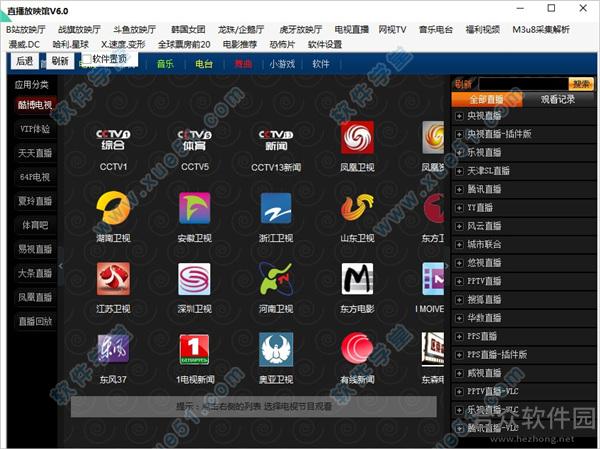Select 凤凰直播 in the app categories
Screen dimensions: 600x449
pyautogui.click(x=35, y=297)
